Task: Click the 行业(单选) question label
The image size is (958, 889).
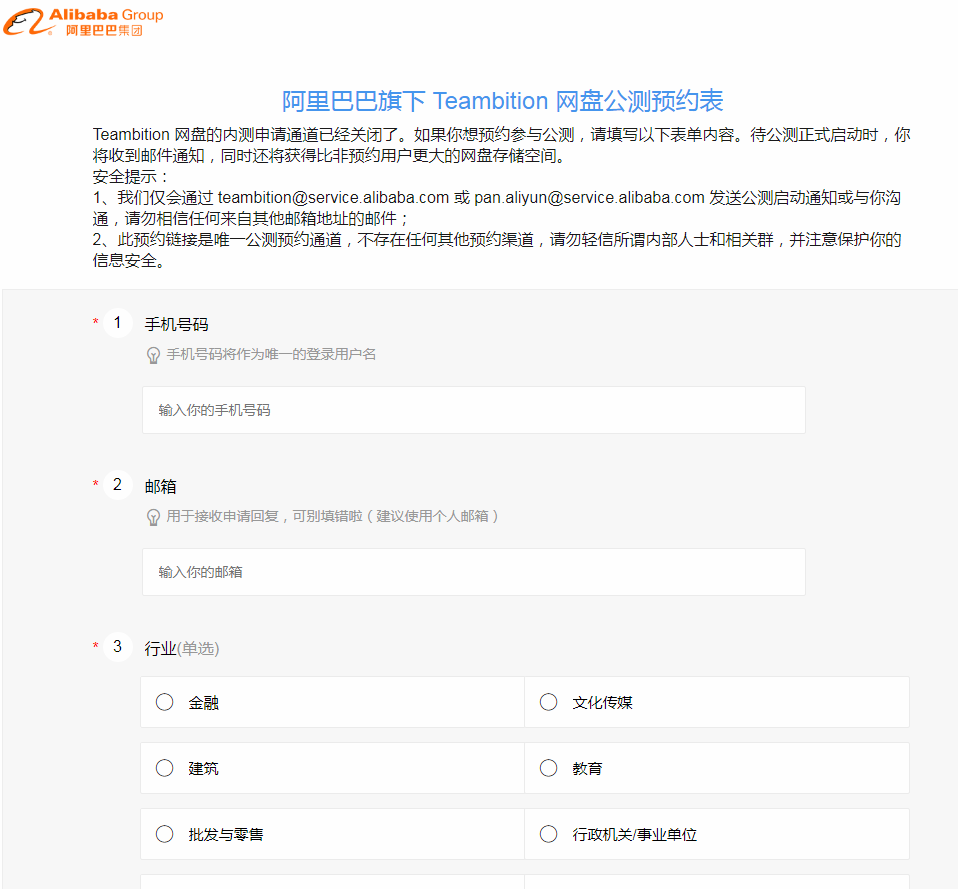Action: (x=182, y=649)
